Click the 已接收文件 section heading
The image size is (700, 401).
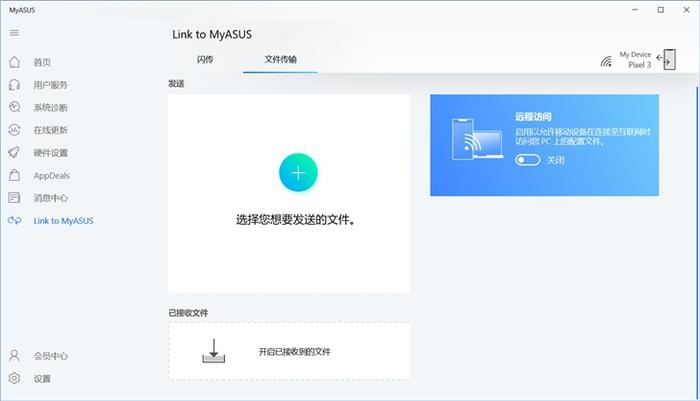click(x=188, y=313)
